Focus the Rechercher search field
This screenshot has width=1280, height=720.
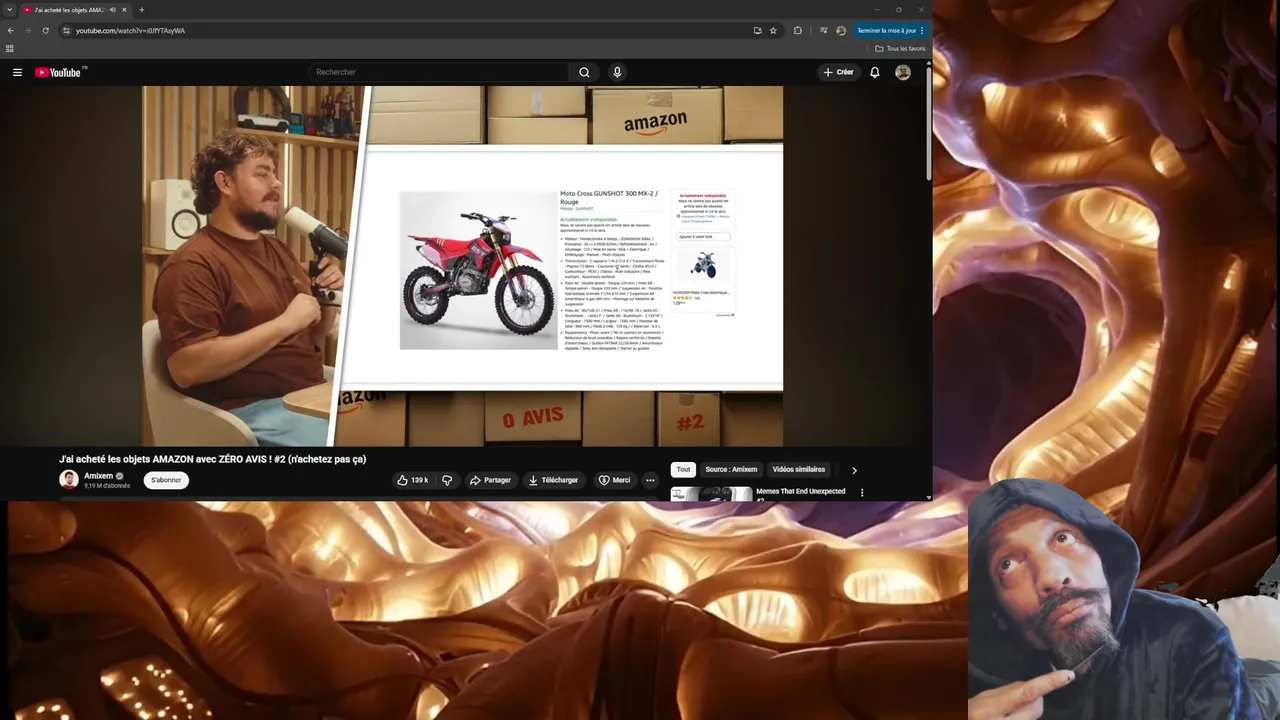(x=440, y=72)
